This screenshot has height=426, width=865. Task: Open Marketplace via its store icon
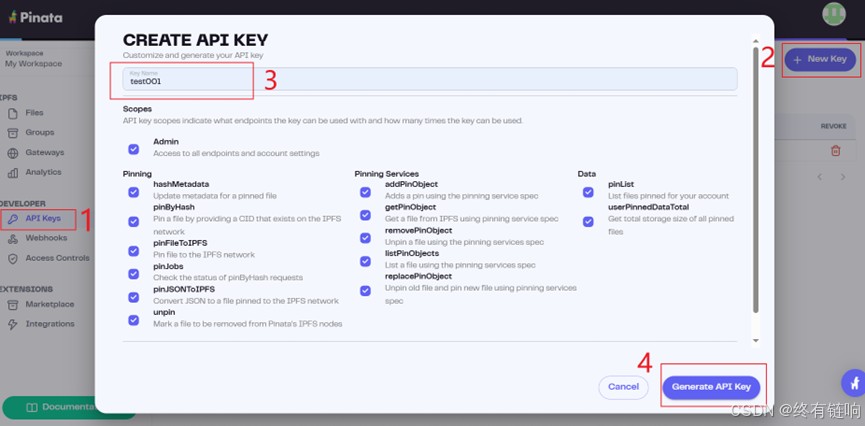(x=13, y=304)
